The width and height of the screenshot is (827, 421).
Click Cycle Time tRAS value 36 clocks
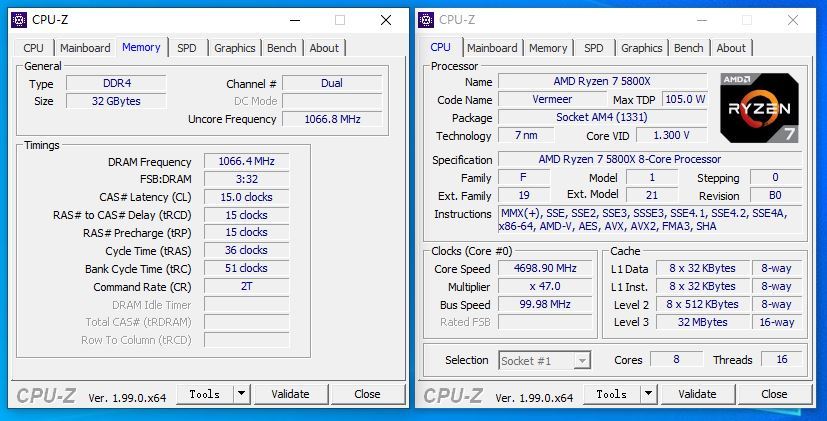tap(246, 251)
